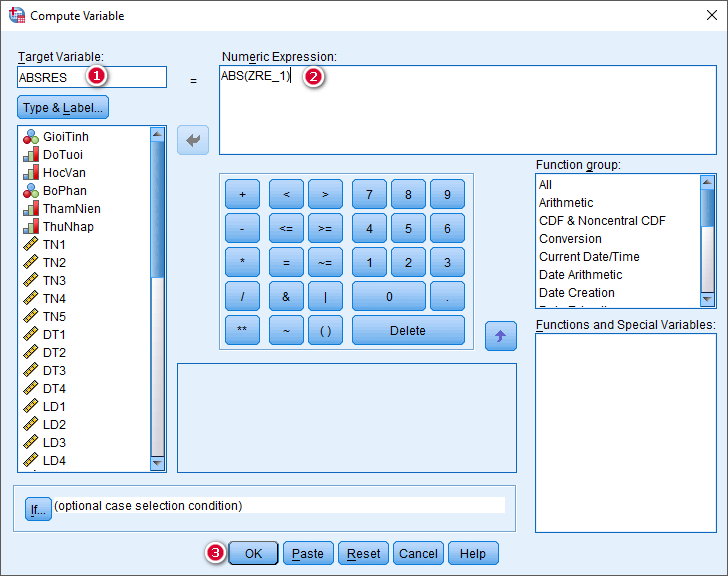The image size is (728, 576).
Task: Select the GioiTinh nominal variable
Action: pyautogui.click(x=65, y=137)
